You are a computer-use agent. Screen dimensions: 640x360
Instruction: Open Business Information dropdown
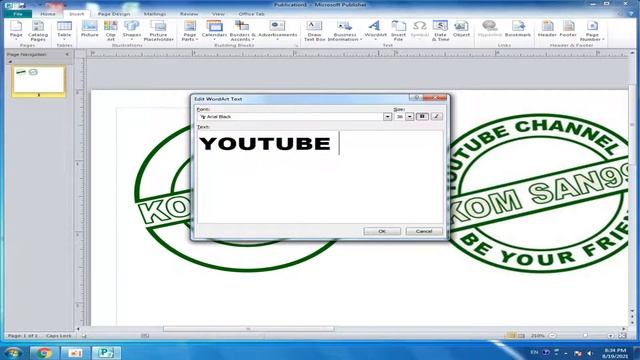(x=345, y=31)
